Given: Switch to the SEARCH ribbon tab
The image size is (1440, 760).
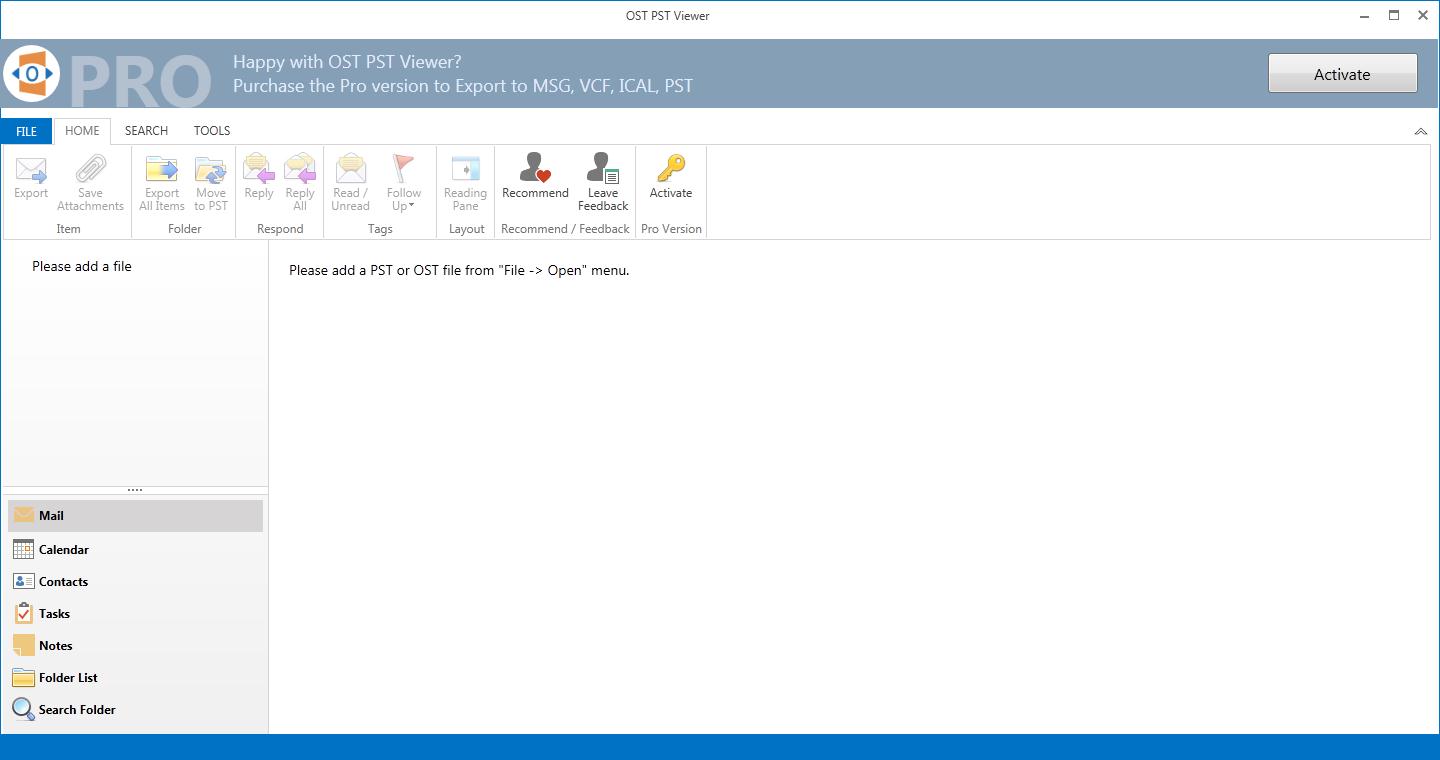Looking at the screenshot, I should click(x=146, y=131).
